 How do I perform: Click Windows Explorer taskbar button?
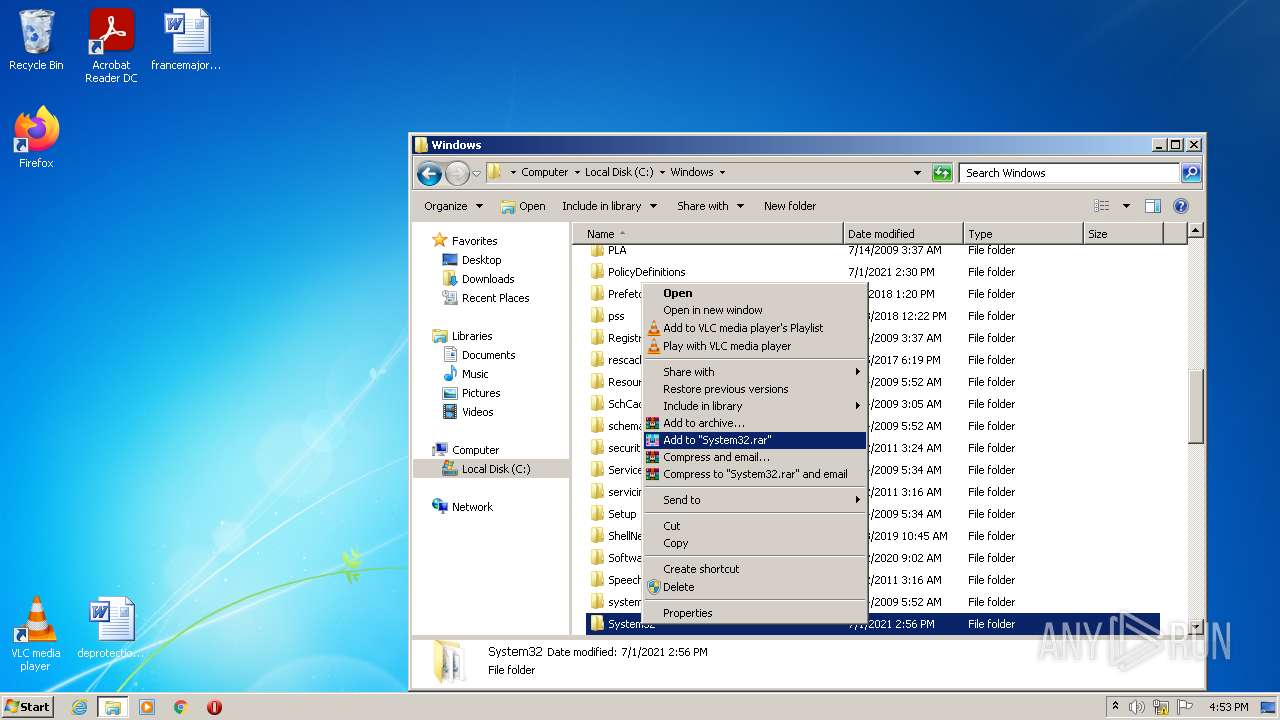point(113,707)
